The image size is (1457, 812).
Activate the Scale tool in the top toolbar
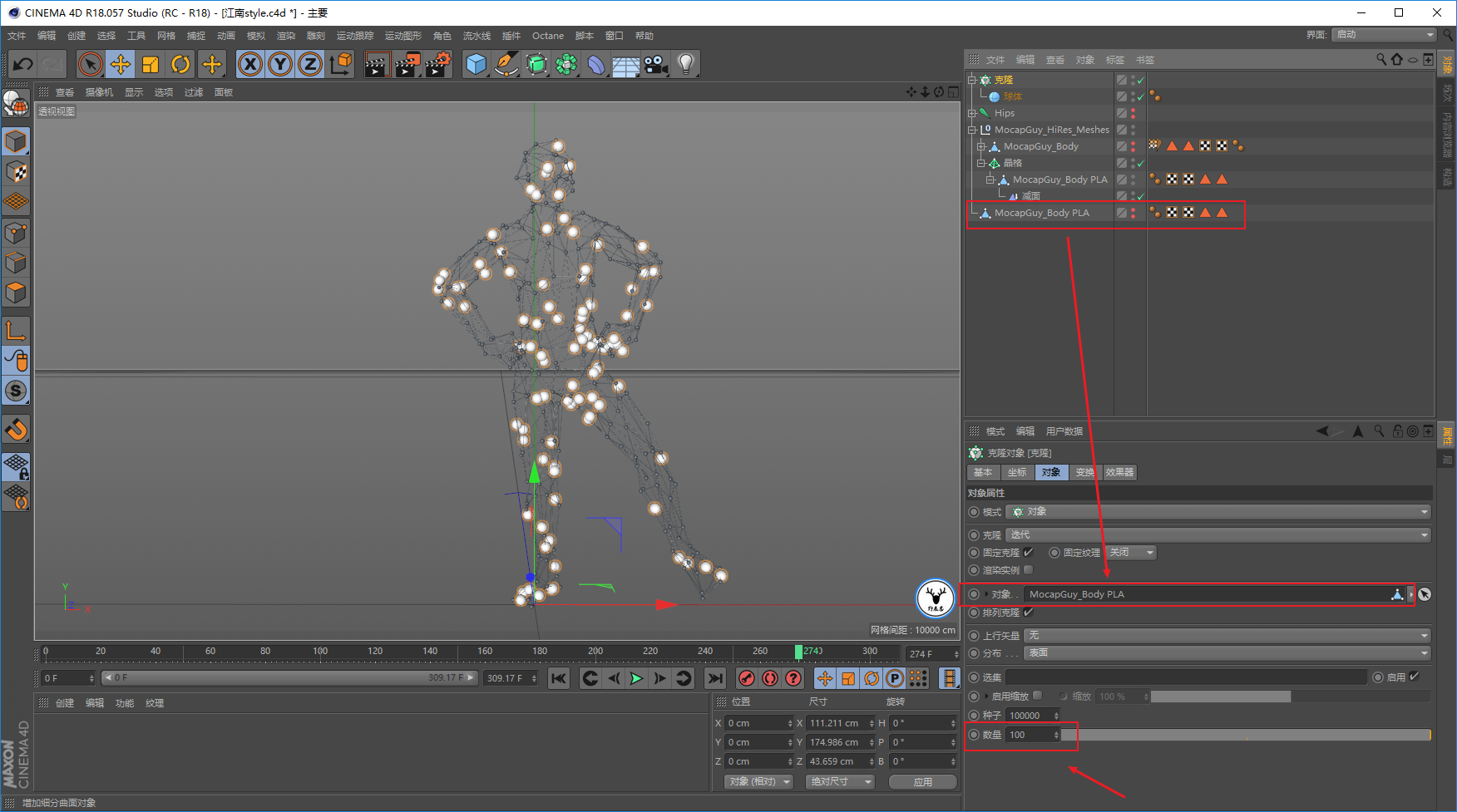tap(151, 64)
